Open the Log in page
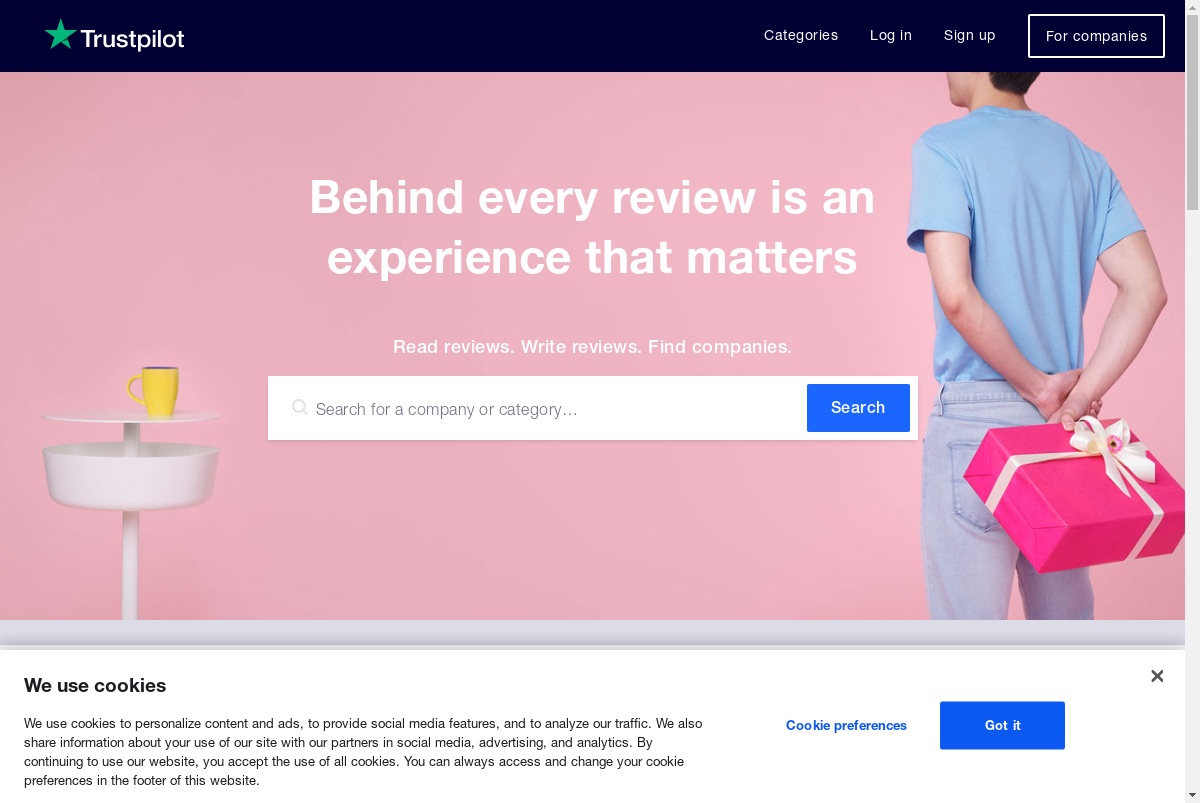 click(891, 35)
